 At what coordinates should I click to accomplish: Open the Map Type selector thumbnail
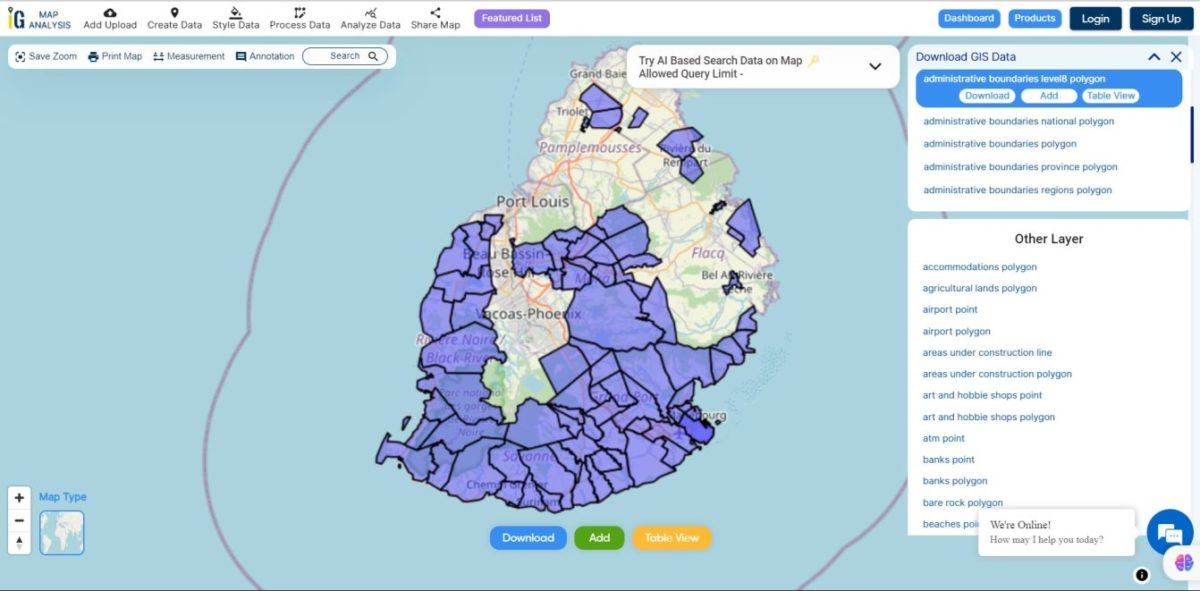[x=61, y=532]
